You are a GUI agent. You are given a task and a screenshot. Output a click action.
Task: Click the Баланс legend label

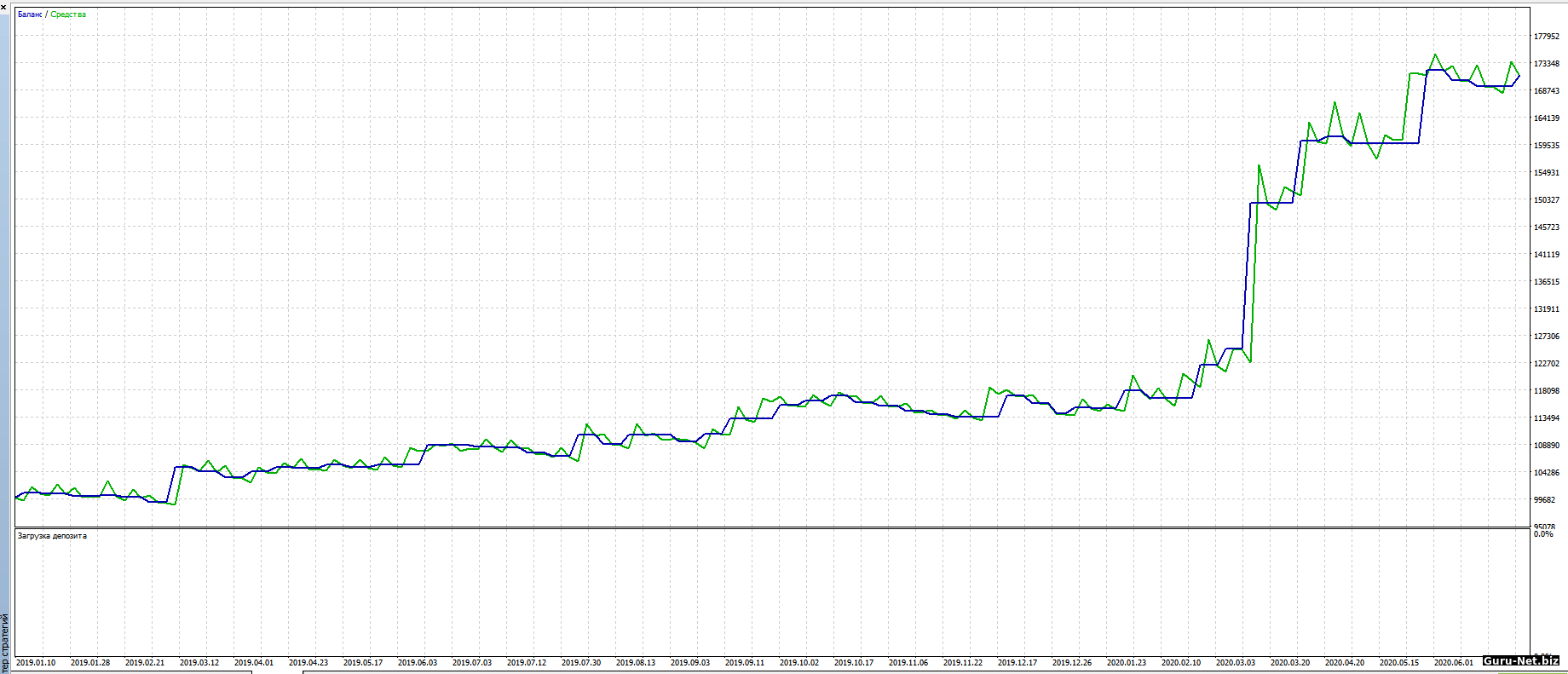click(x=30, y=14)
